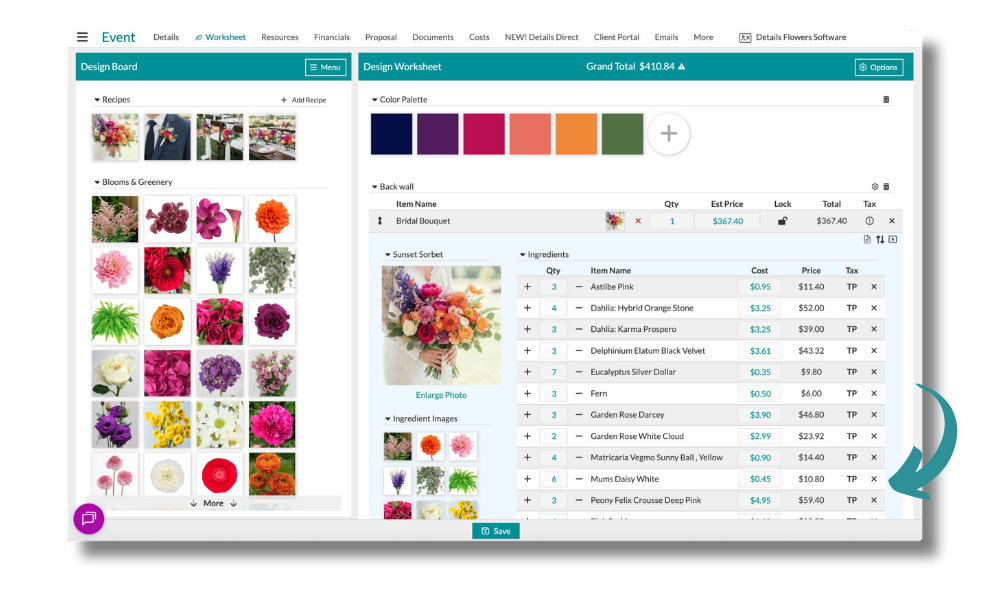Collapse the Recipes section
The image size is (1000, 600).
point(97,100)
